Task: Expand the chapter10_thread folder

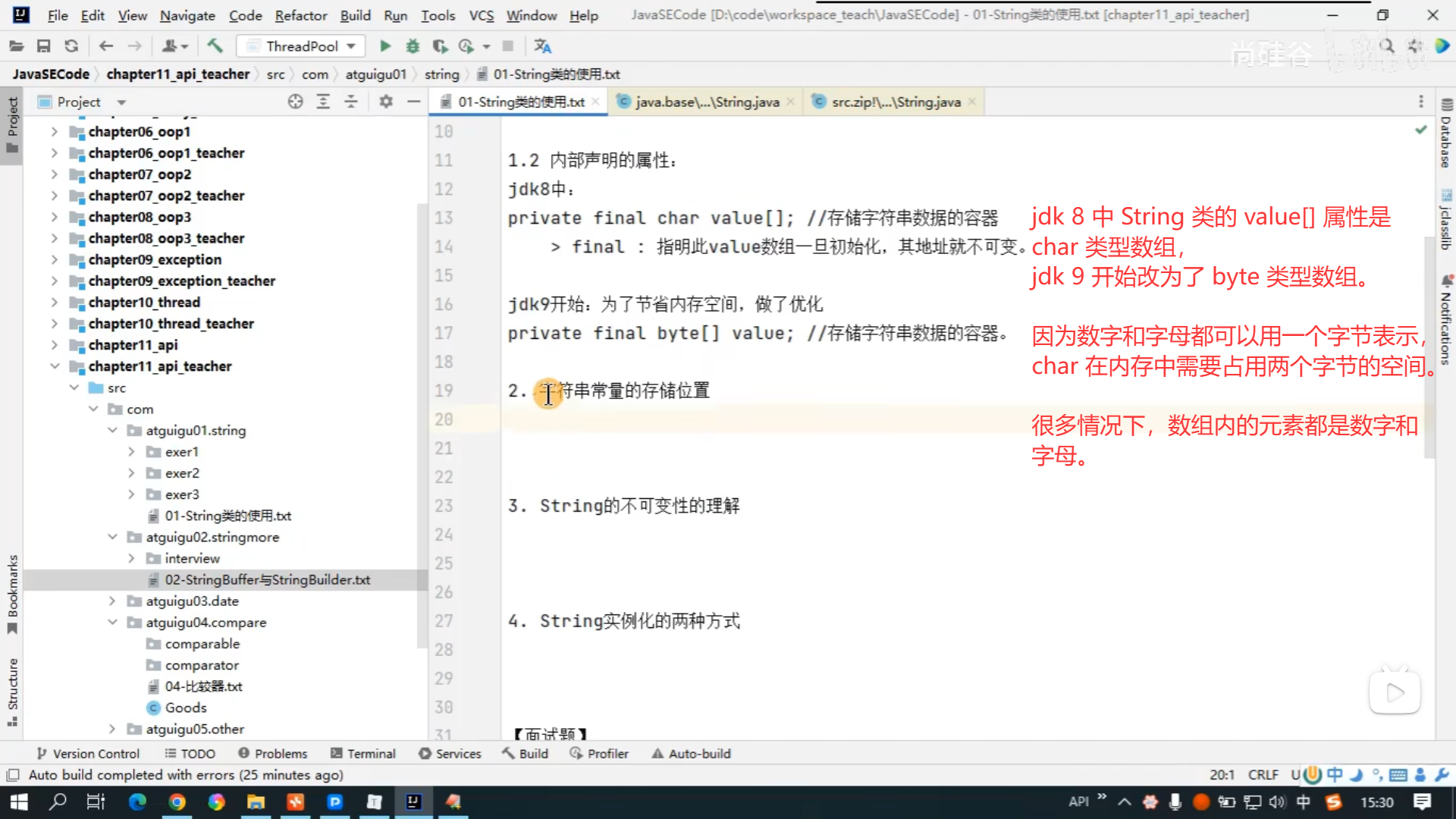Action: pyautogui.click(x=54, y=303)
